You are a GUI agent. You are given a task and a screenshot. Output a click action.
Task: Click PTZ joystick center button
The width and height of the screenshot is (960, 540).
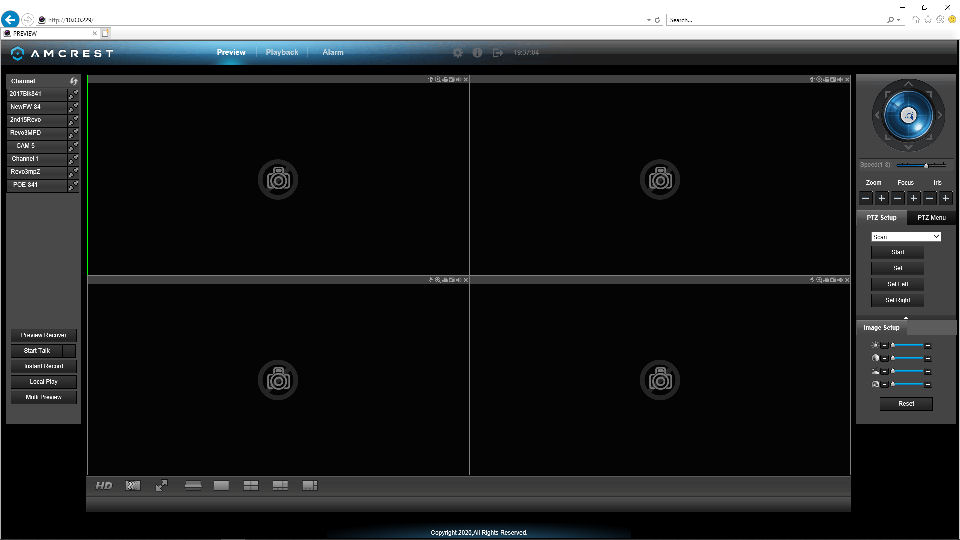pos(909,114)
